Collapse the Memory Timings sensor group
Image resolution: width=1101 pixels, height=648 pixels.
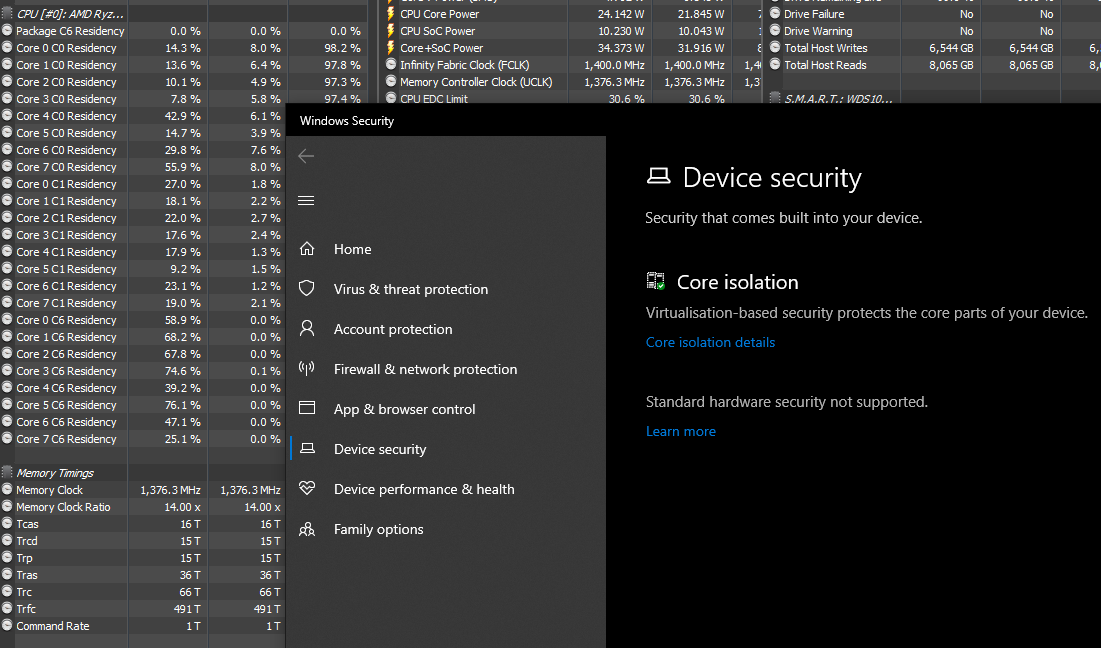coord(7,473)
